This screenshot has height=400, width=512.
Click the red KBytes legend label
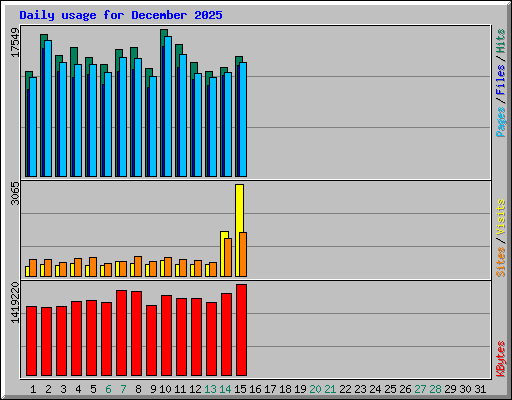click(x=501, y=359)
